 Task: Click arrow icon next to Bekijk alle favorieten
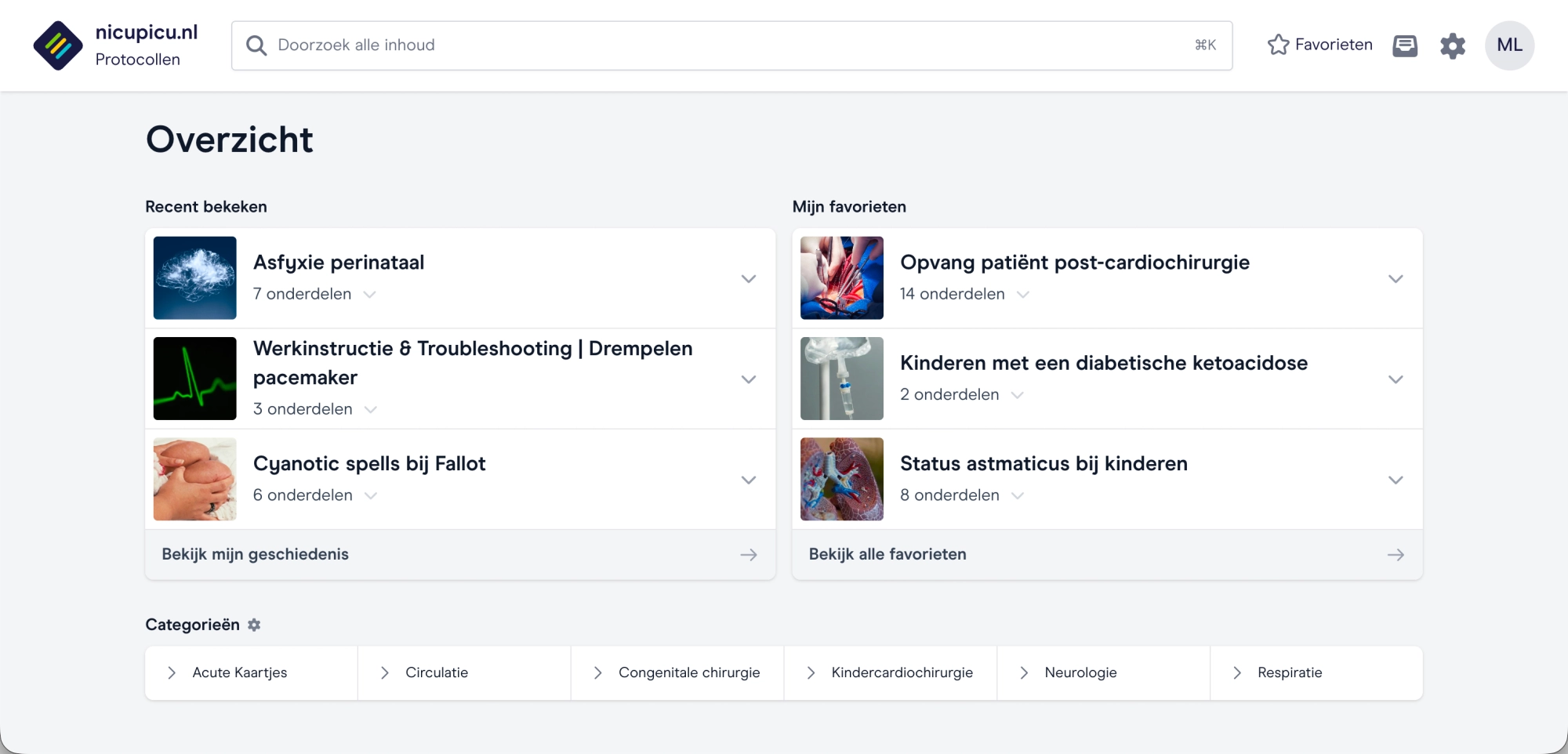(1396, 555)
